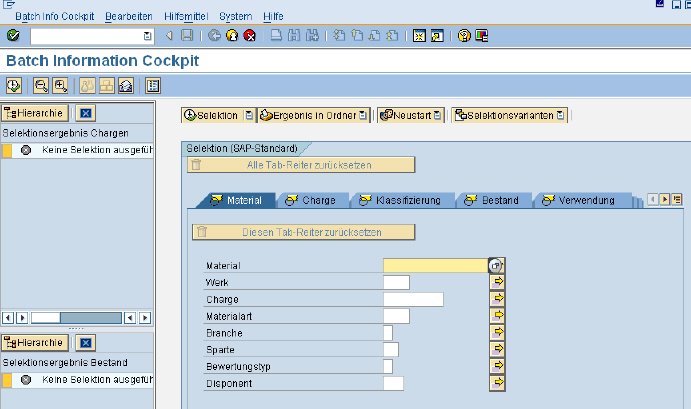
Task: Click the Find binoculars icon
Action: [x=294, y=35]
